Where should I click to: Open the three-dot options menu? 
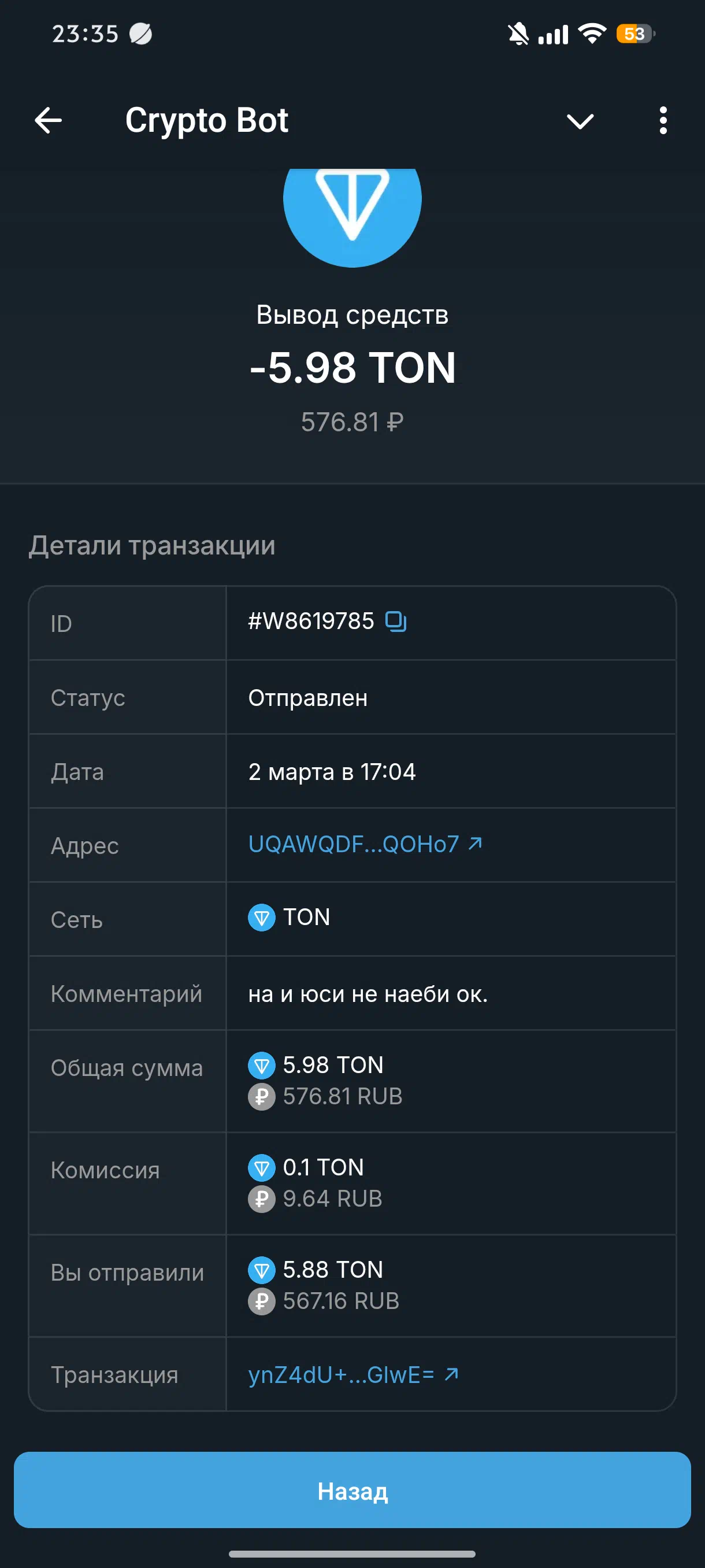click(x=663, y=120)
